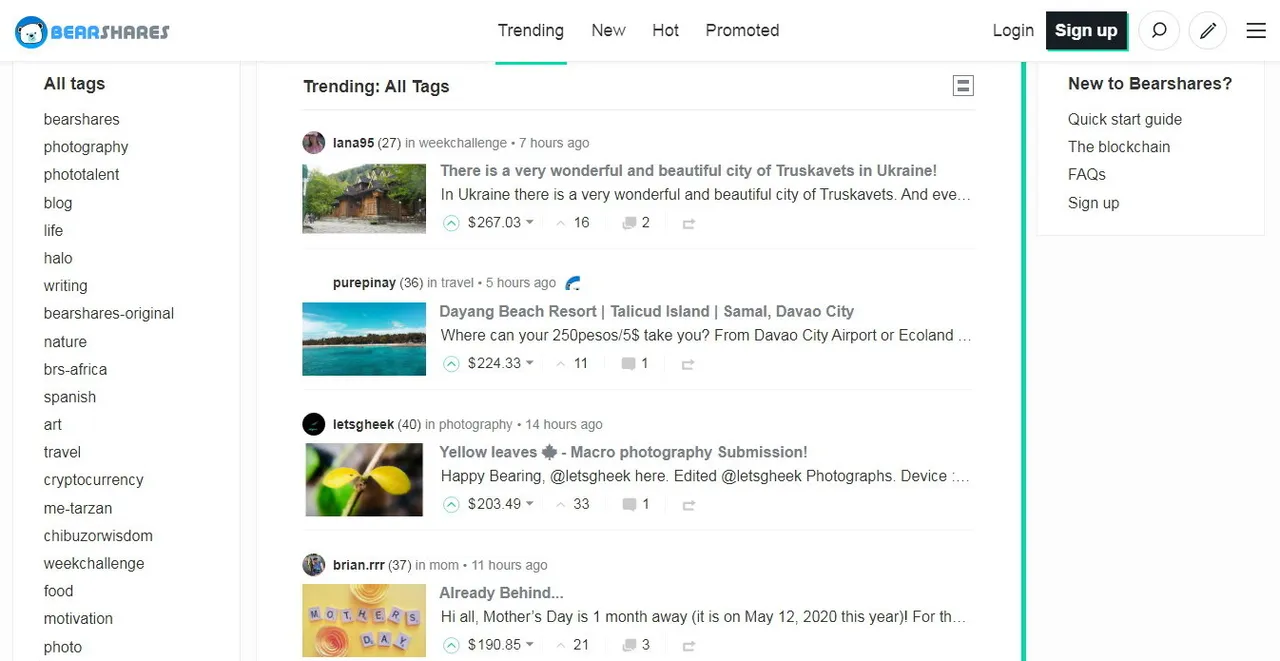Screen dimensions: 1280x661
Task: Open the hamburger menu icon
Action: (x=1256, y=31)
